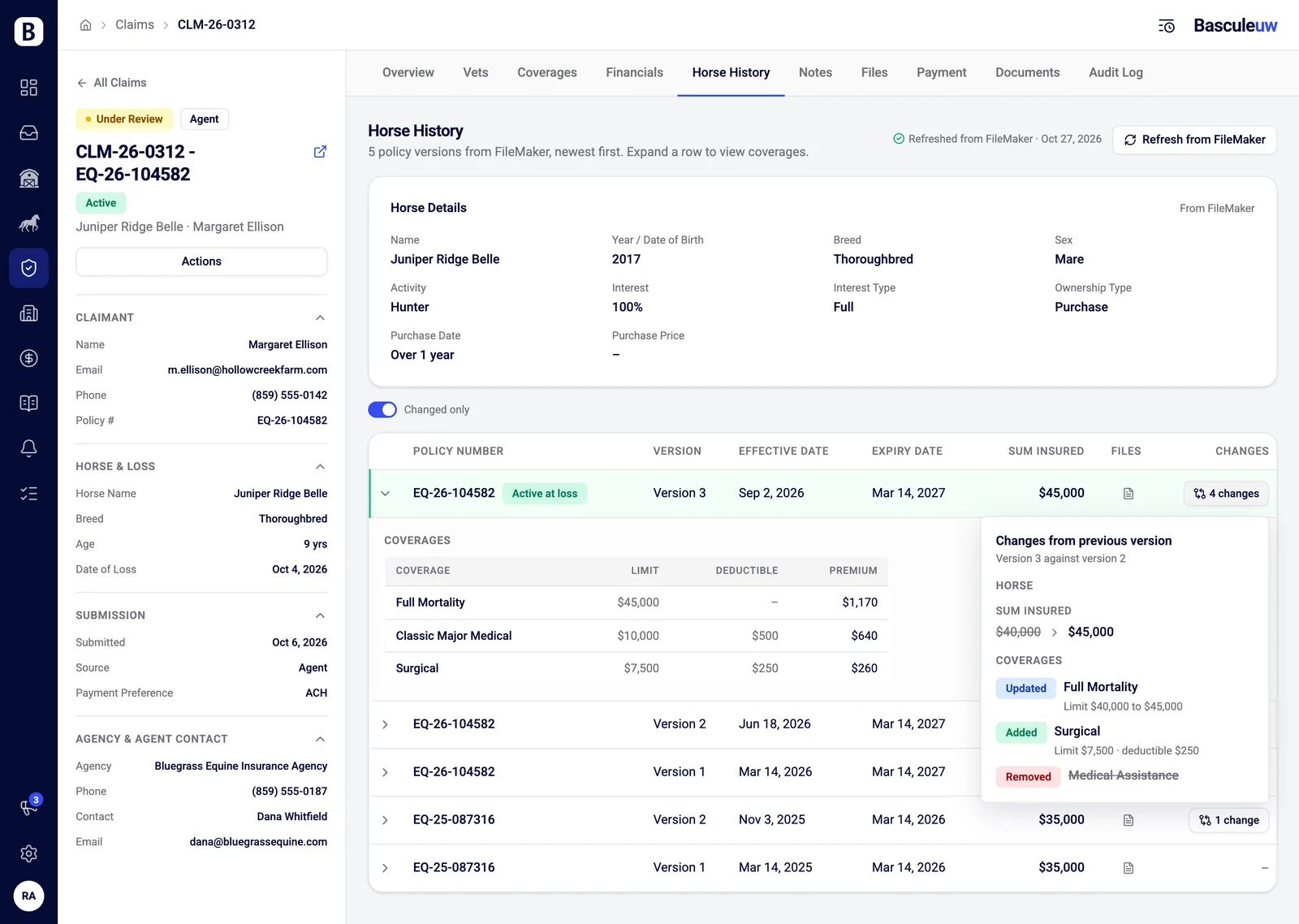Open claim in new window icon
Image resolution: width=1299 pixels, height=924 pixels.
320,152
